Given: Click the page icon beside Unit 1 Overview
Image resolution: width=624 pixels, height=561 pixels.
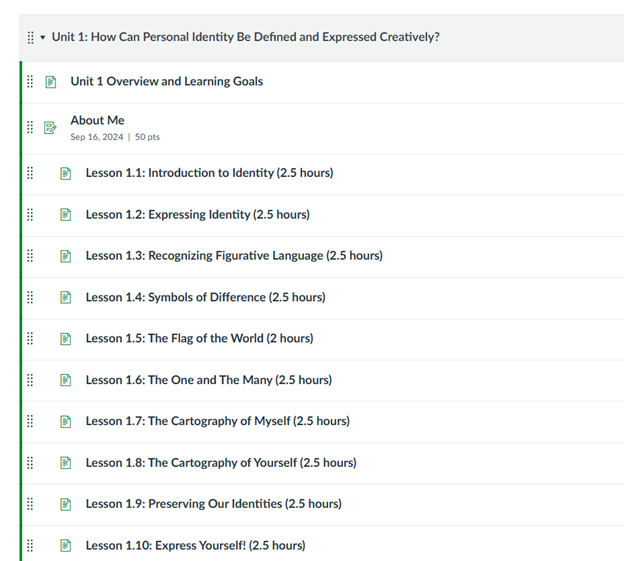Looking at the screenshot, I should coord(51,82).
